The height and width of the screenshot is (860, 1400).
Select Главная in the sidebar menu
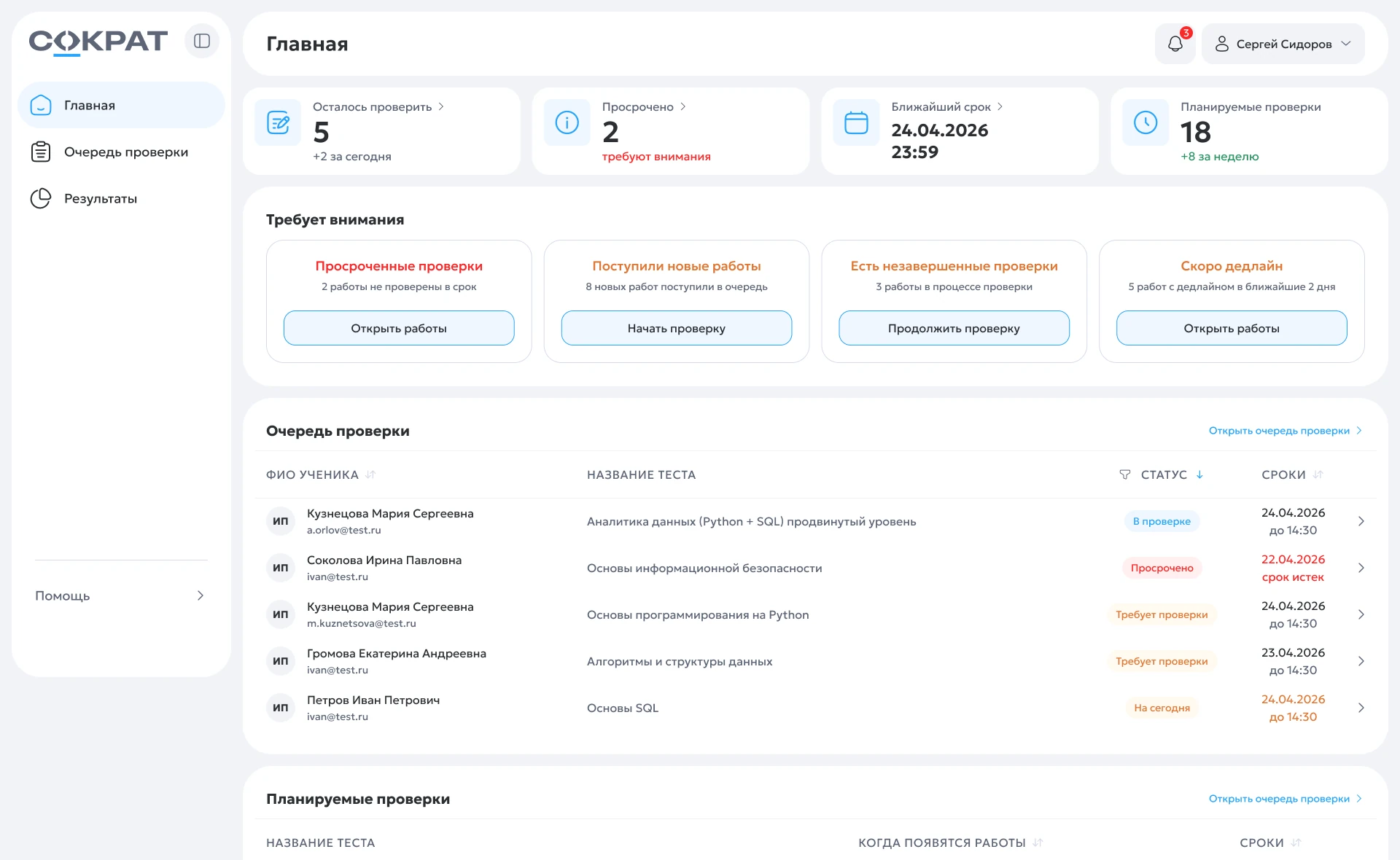pos(121,105)
